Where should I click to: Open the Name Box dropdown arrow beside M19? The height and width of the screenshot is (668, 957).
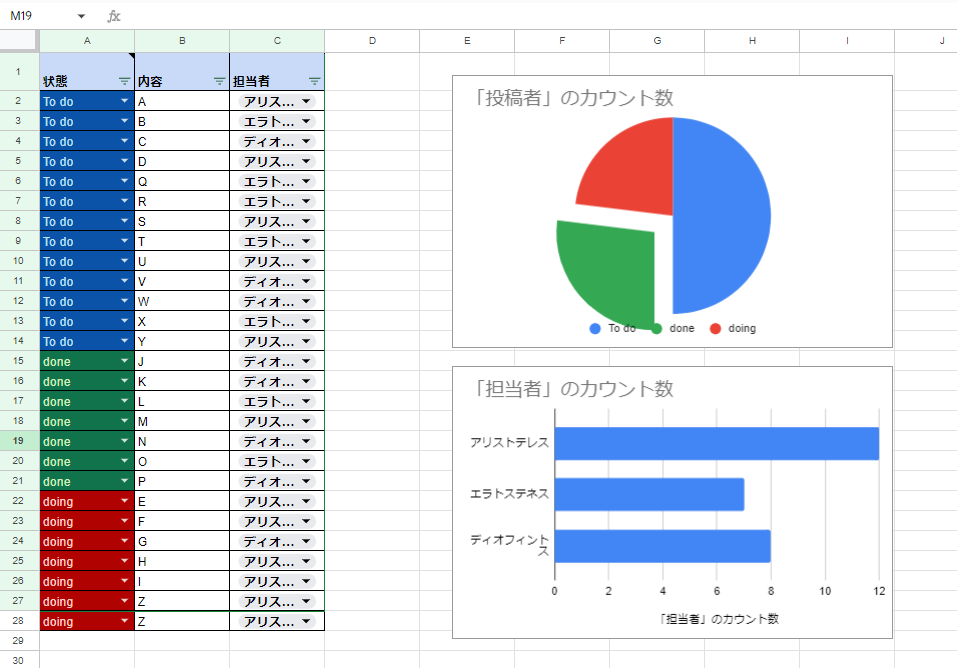(x=81, y=16)
